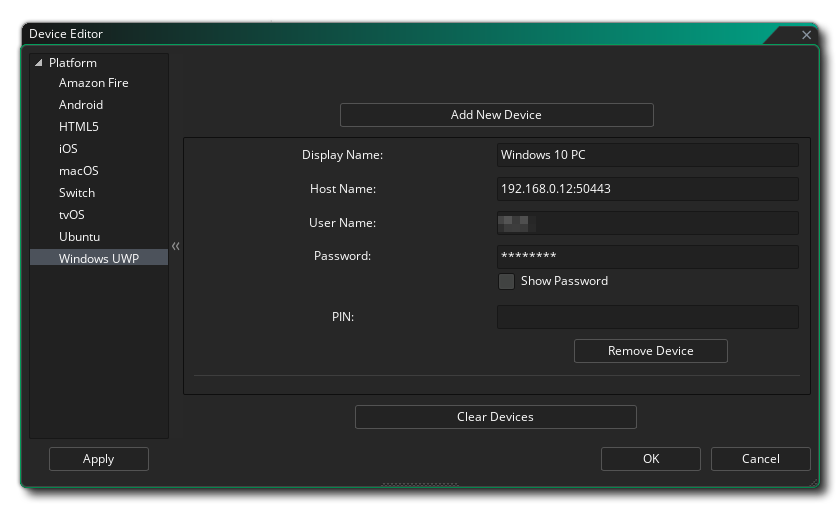Open macOS platform devices
The width and height of the screenshot is (840, 508).
point(78,171)
